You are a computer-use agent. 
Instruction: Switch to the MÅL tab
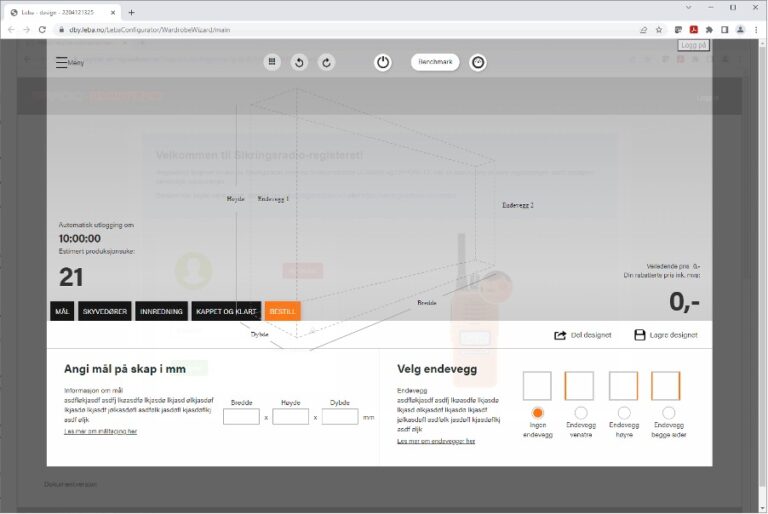point(62,311)
